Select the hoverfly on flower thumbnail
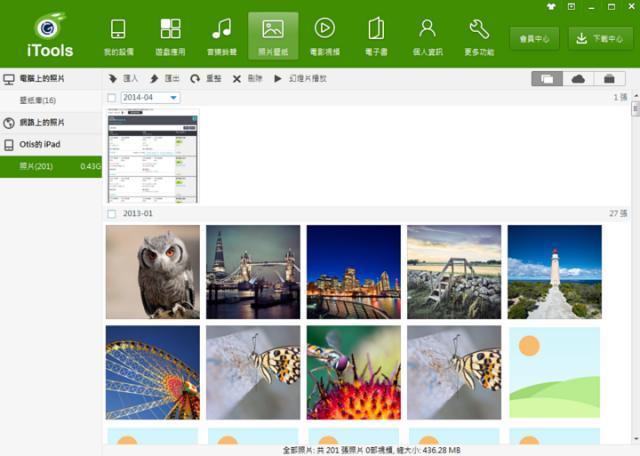 [x=353, y=372]
